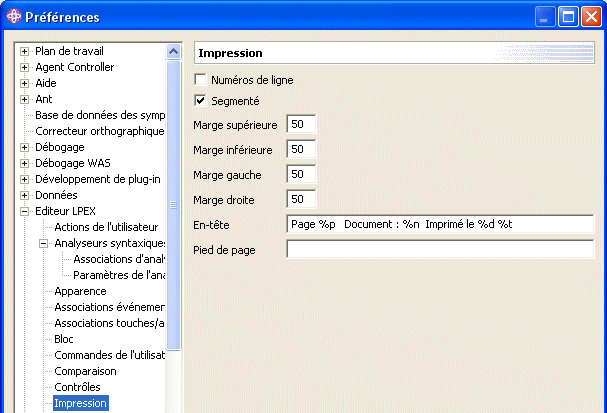
Task: Click the tree vertical scrollbar thumb
Action: (x=173, y=205)
